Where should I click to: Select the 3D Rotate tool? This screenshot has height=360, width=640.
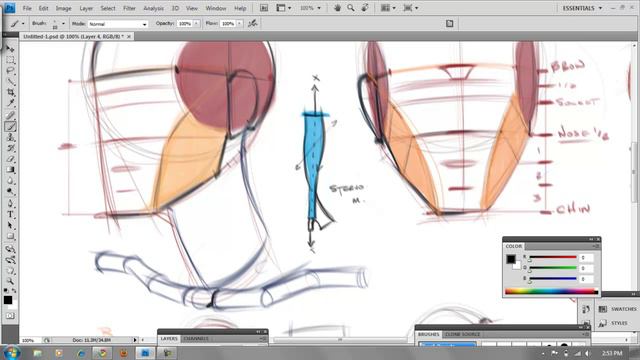[10, 249]
